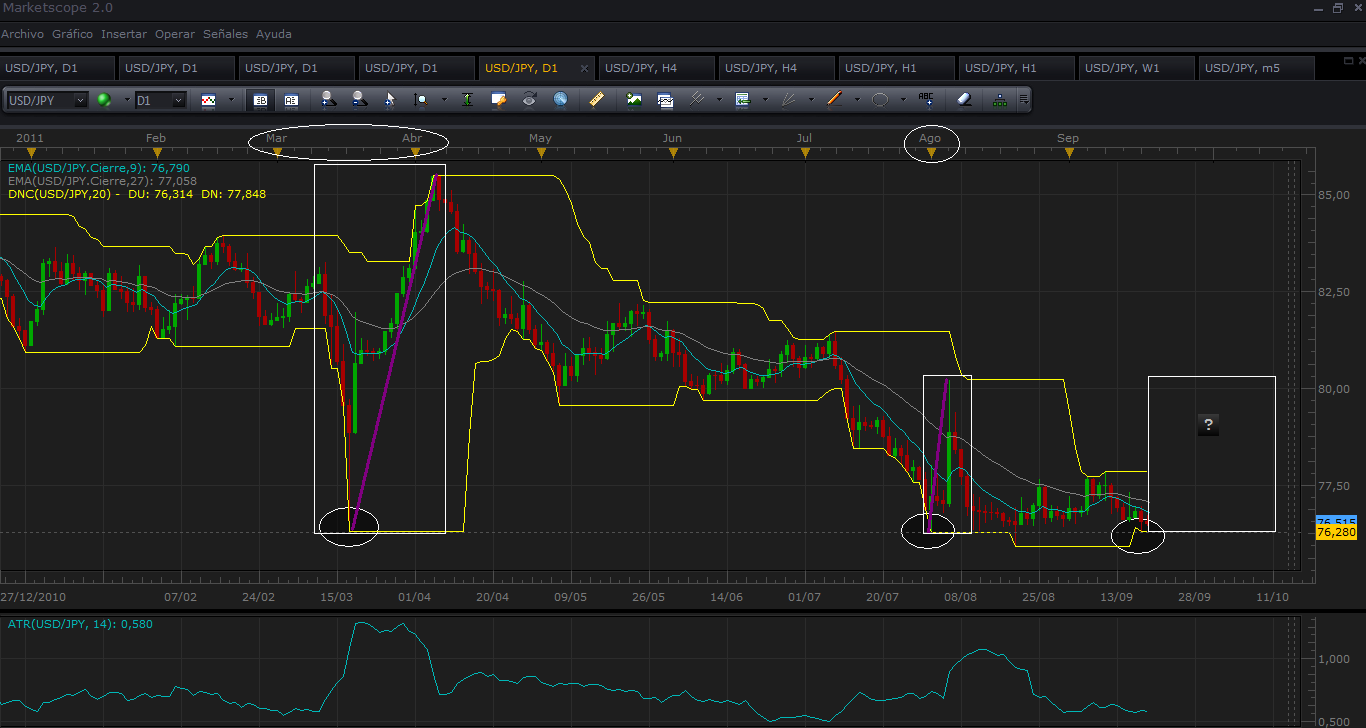1366x728 pixels.
Task: Select the ellipse shape drawing tool
Action: pos(880,100)
